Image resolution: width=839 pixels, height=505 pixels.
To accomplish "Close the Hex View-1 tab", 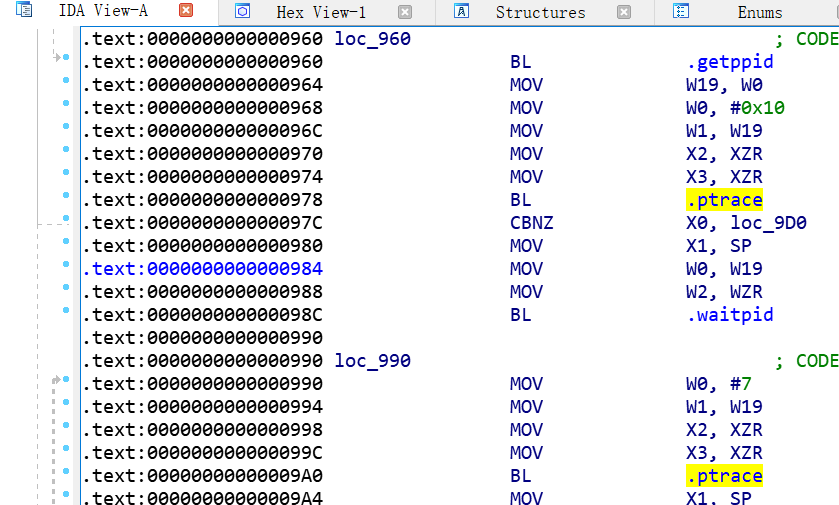I will 405,12.
